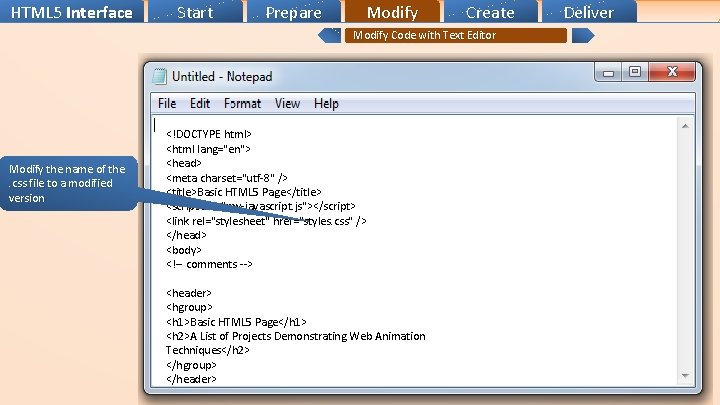Click the '</head>' line
The height and width of the screenshot is (405, 720).
(186, 235)
